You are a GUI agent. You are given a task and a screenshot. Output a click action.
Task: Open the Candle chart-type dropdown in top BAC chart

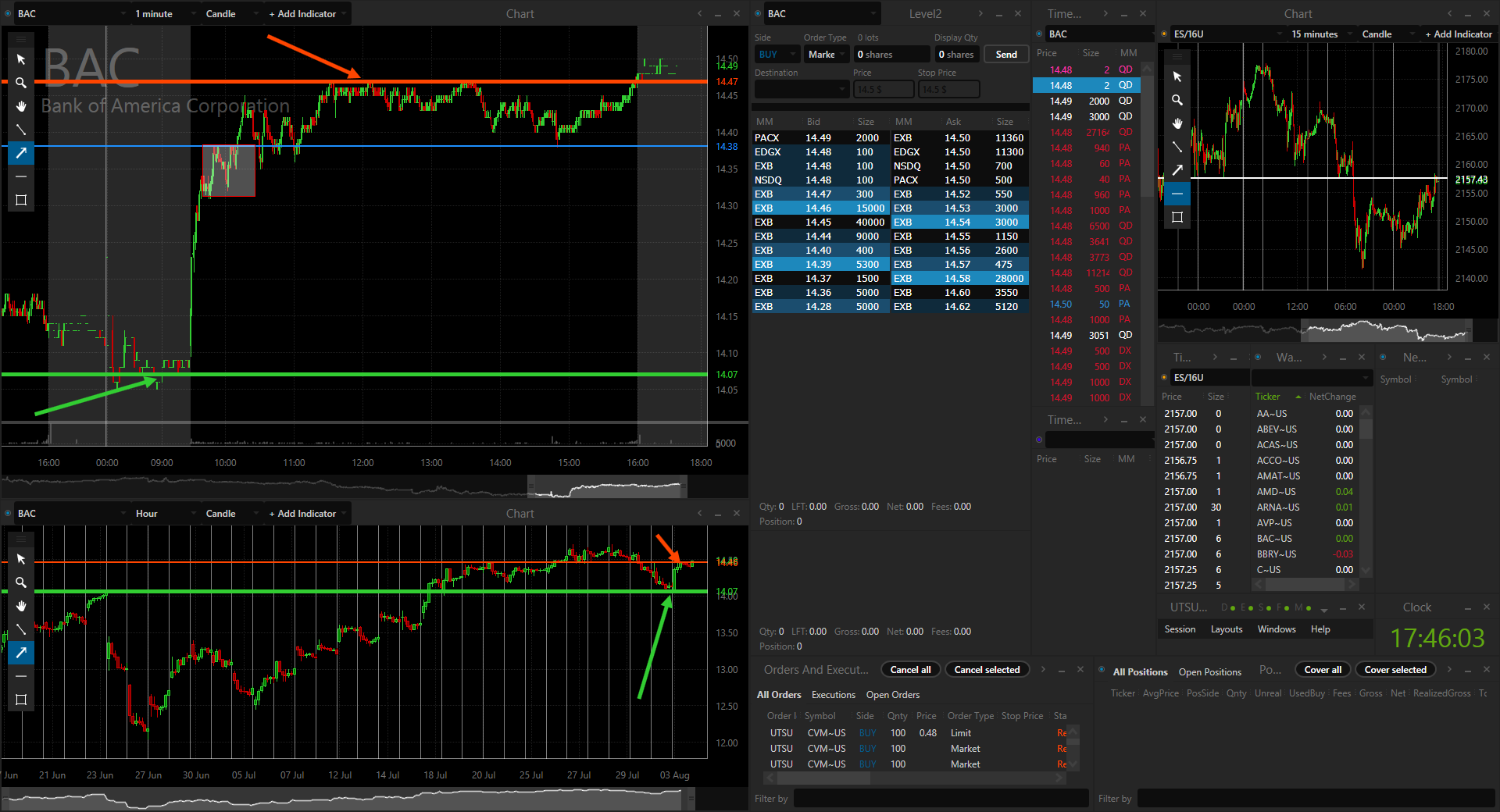(x=231, y=13)
